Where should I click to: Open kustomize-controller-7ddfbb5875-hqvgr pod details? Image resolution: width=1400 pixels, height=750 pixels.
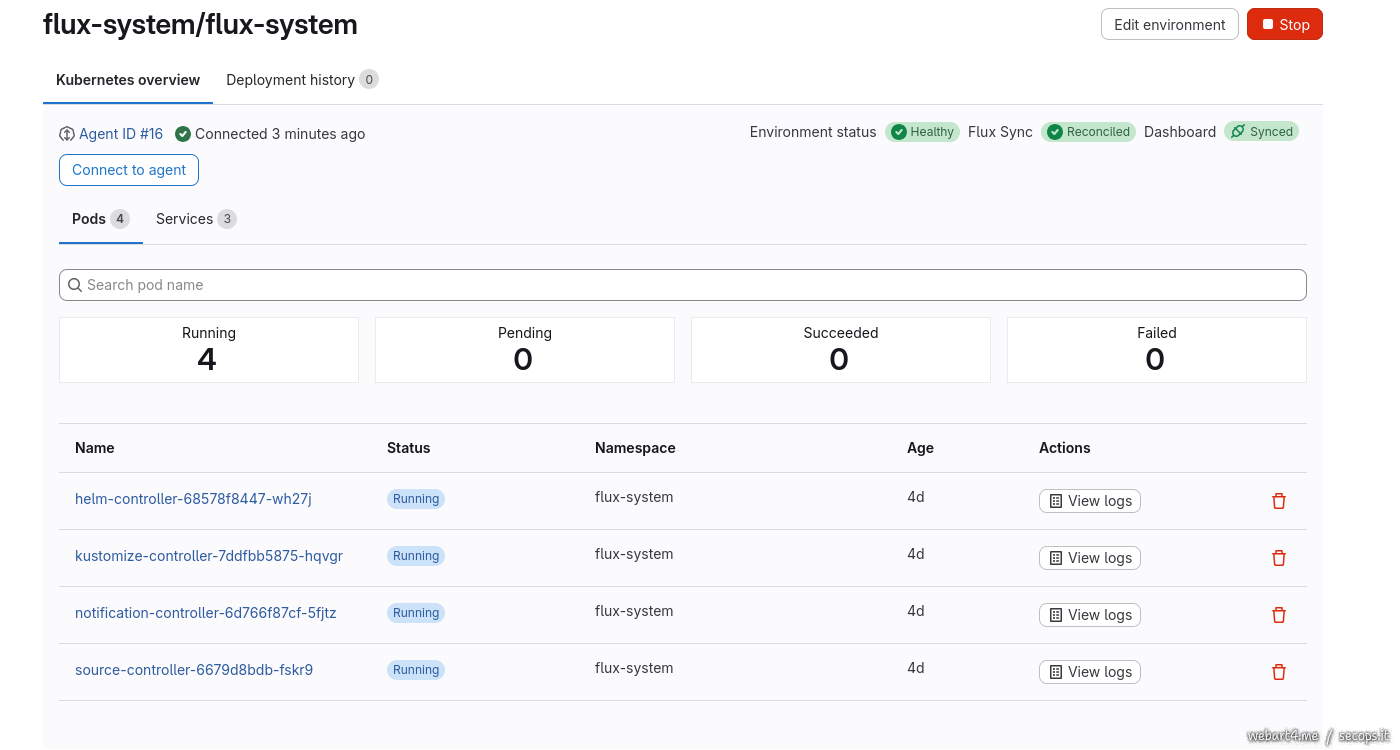pos(209,556)
